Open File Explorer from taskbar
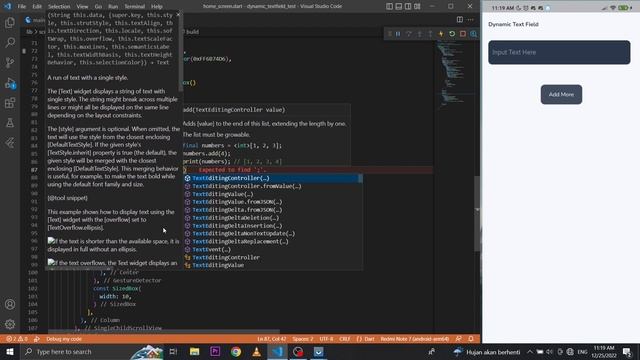640x360 pixels. pyautogui.click(x=194, y=352)
